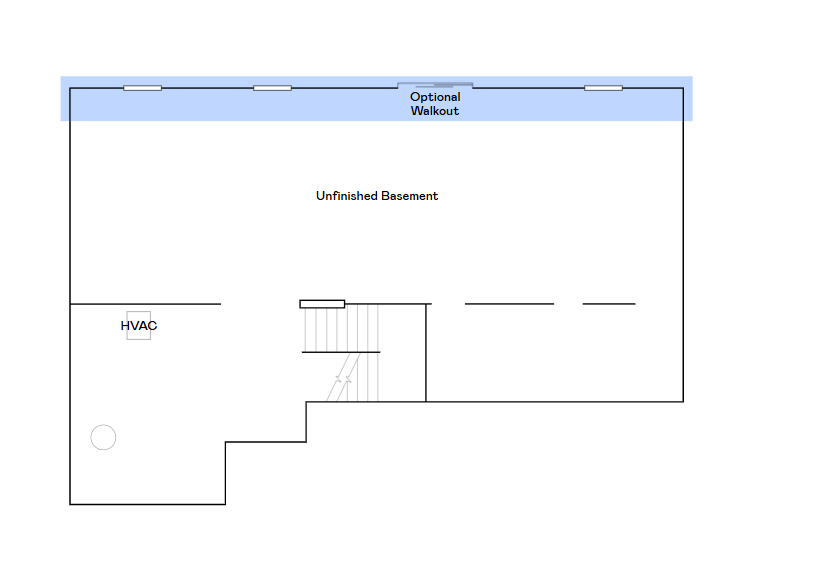Select the round circle symbol in lower-left room
This screenshot has height=564, width=821.
click(x=103, y=437)
